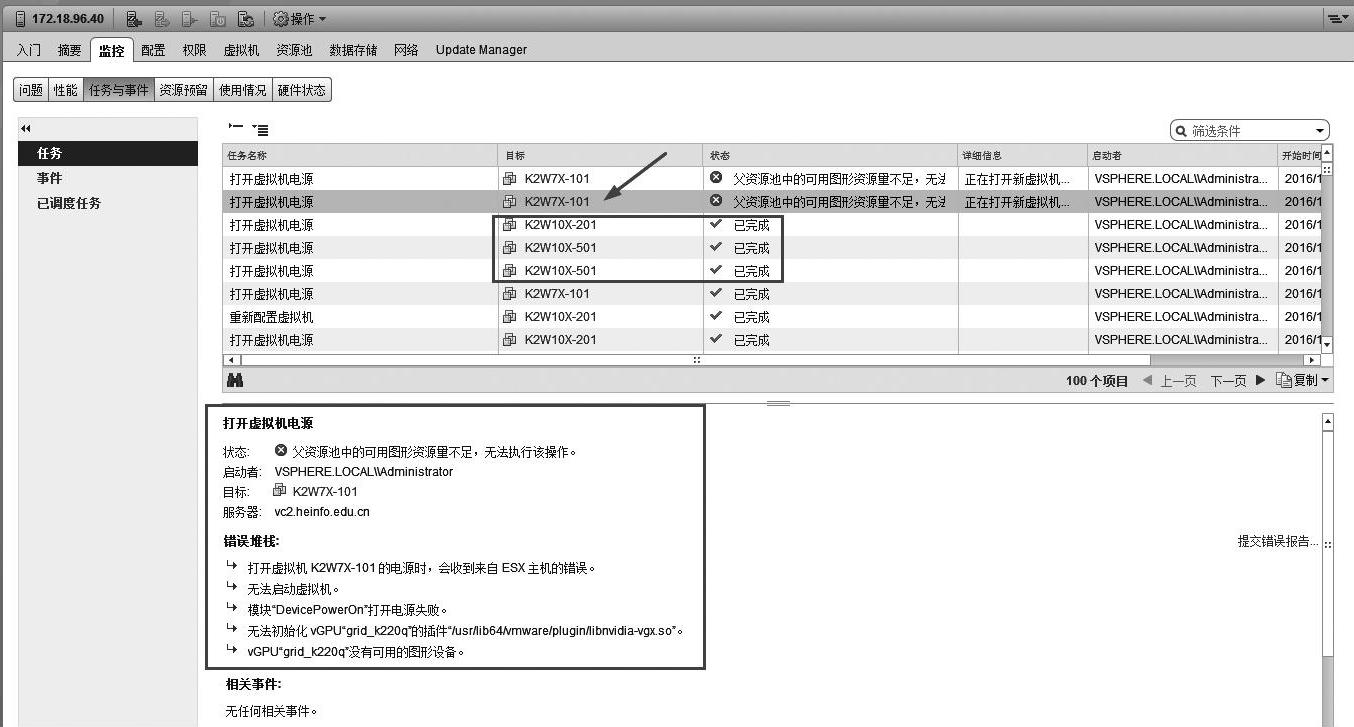Click the task table's vertical scrollbar down arrow

pyautogui.click(x=1327, y=345)
